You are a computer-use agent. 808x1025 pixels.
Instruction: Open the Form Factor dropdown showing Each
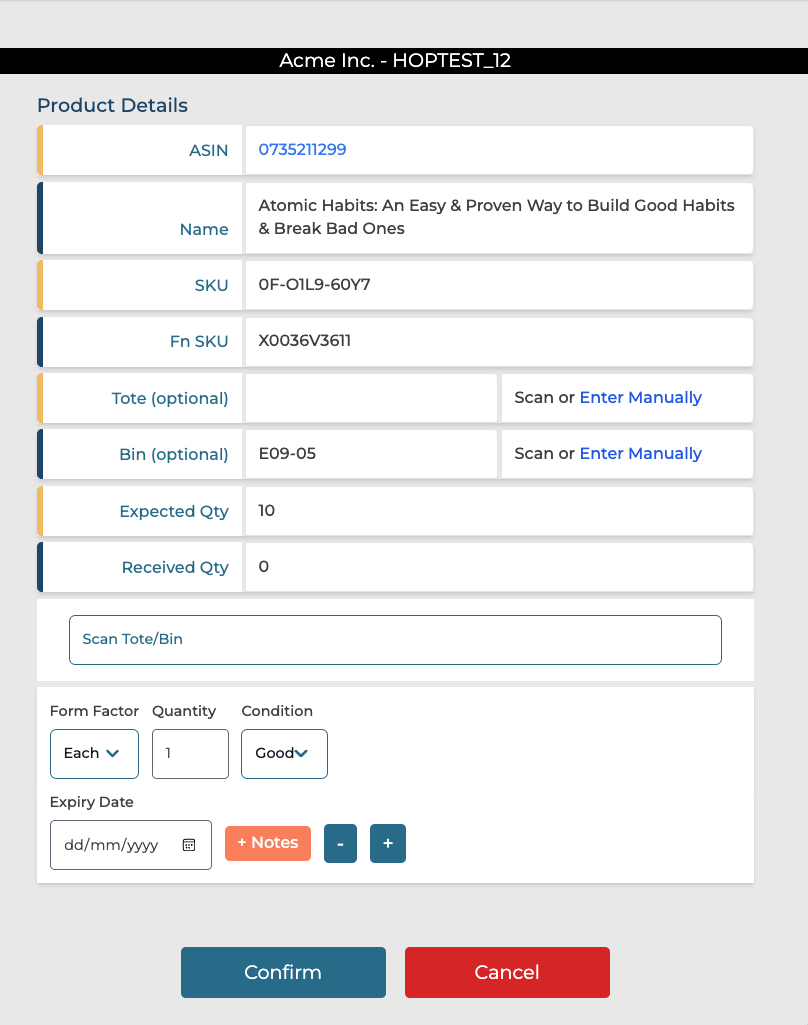point(94,753)
